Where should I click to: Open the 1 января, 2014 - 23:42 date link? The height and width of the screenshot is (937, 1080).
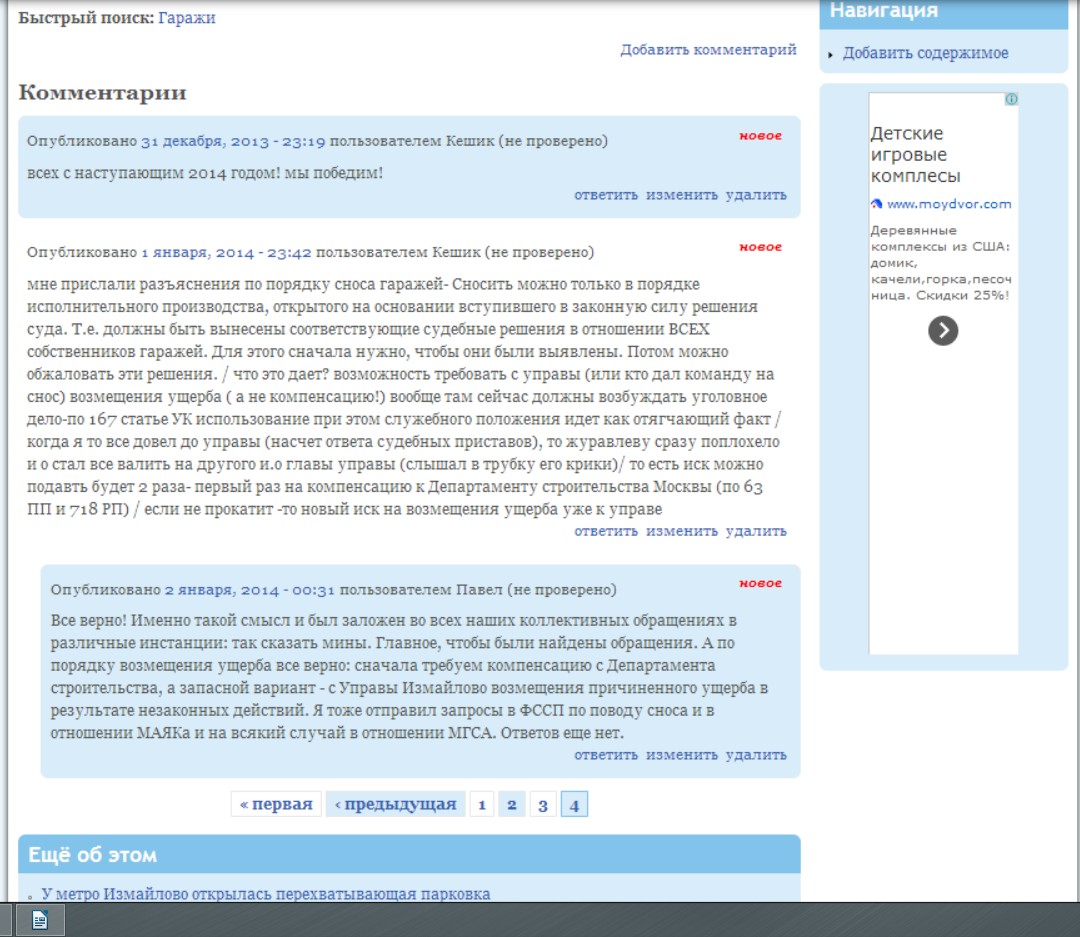tap(226, 252)
